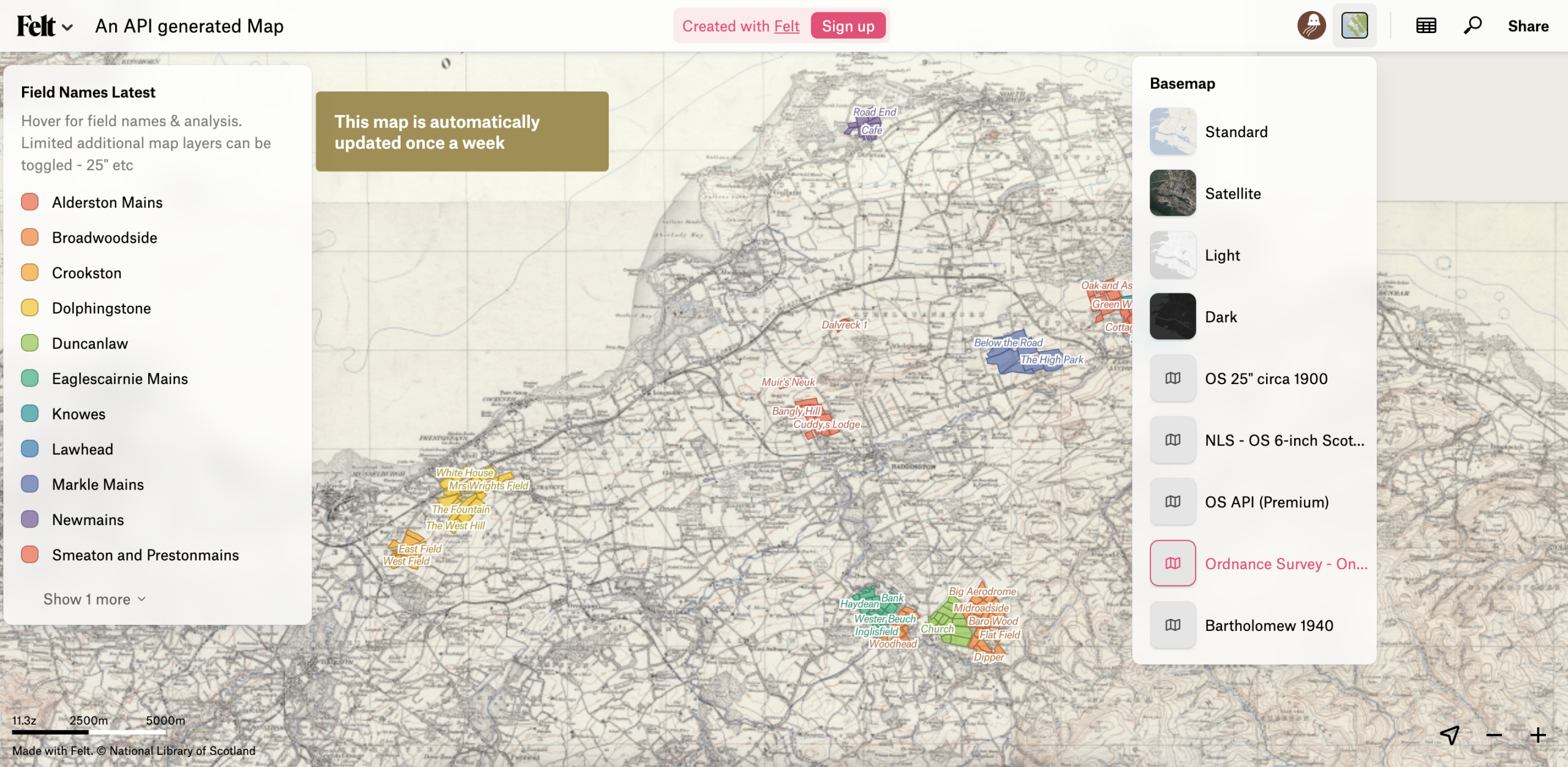Select the OS 25" circa 1900 map icon
Image resolution: width=1568 pixels, height=767 pixels.
coord(1172,379)
